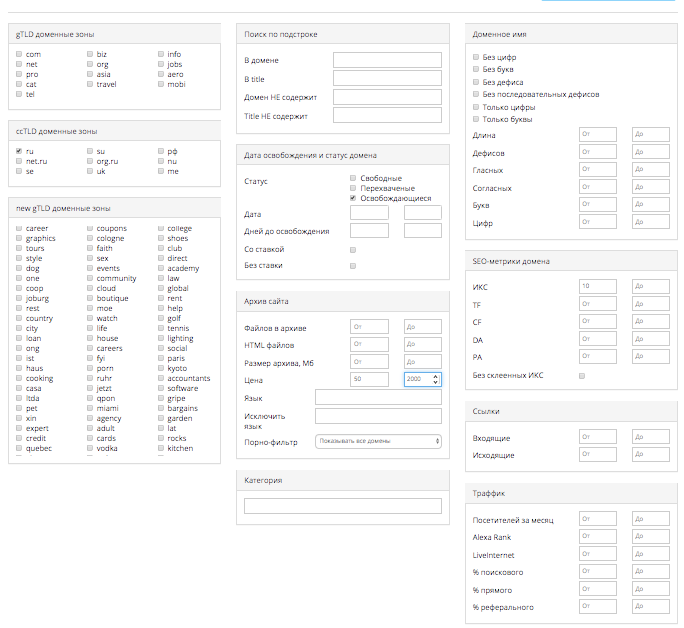
Task: Select the Только буквы checkbox
Action: [x=476, y=119]
